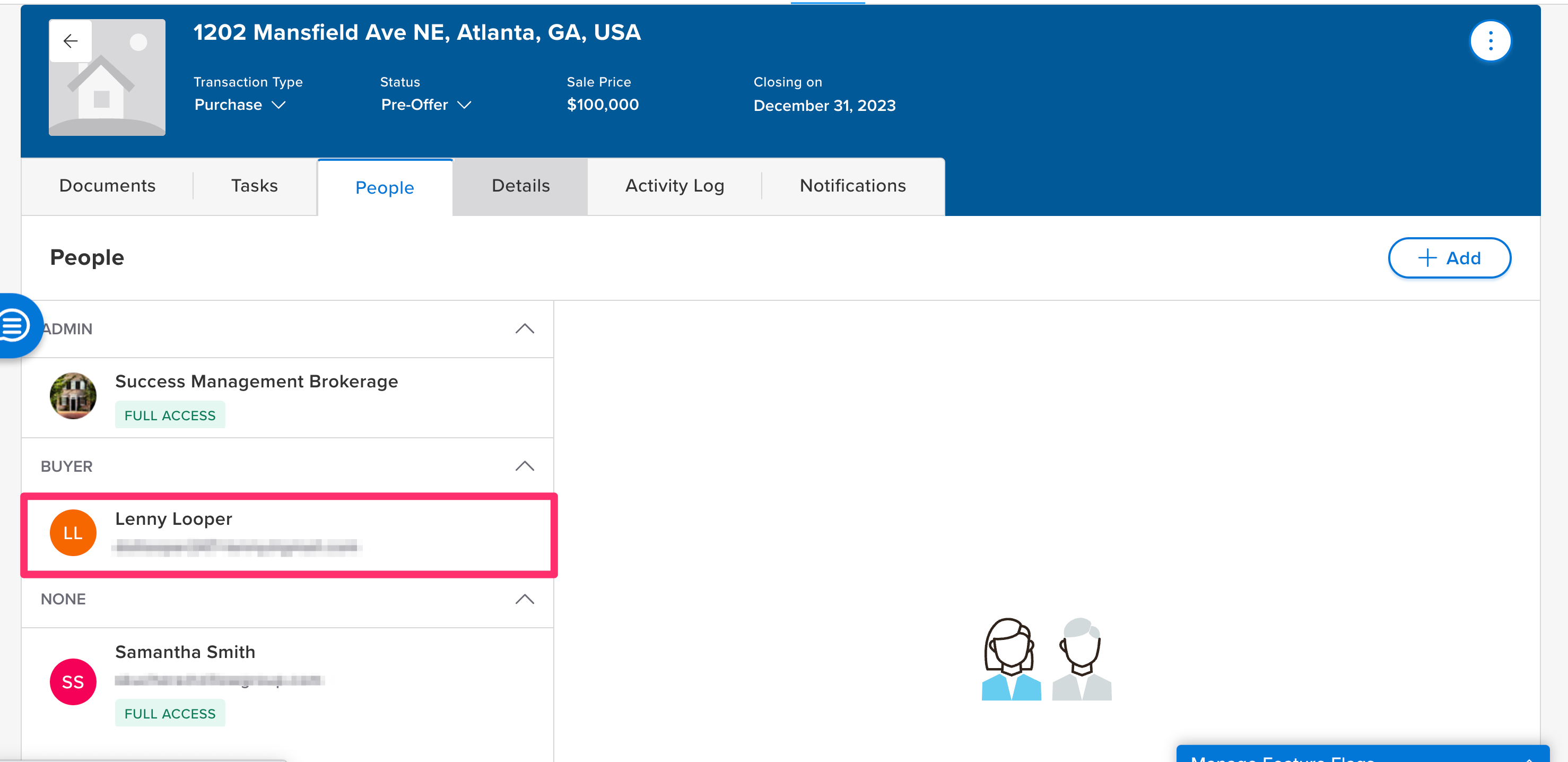Click the back arrow icon
Image resolution: width=1568 pixels, height=762 pixels.
coord(71,41)
